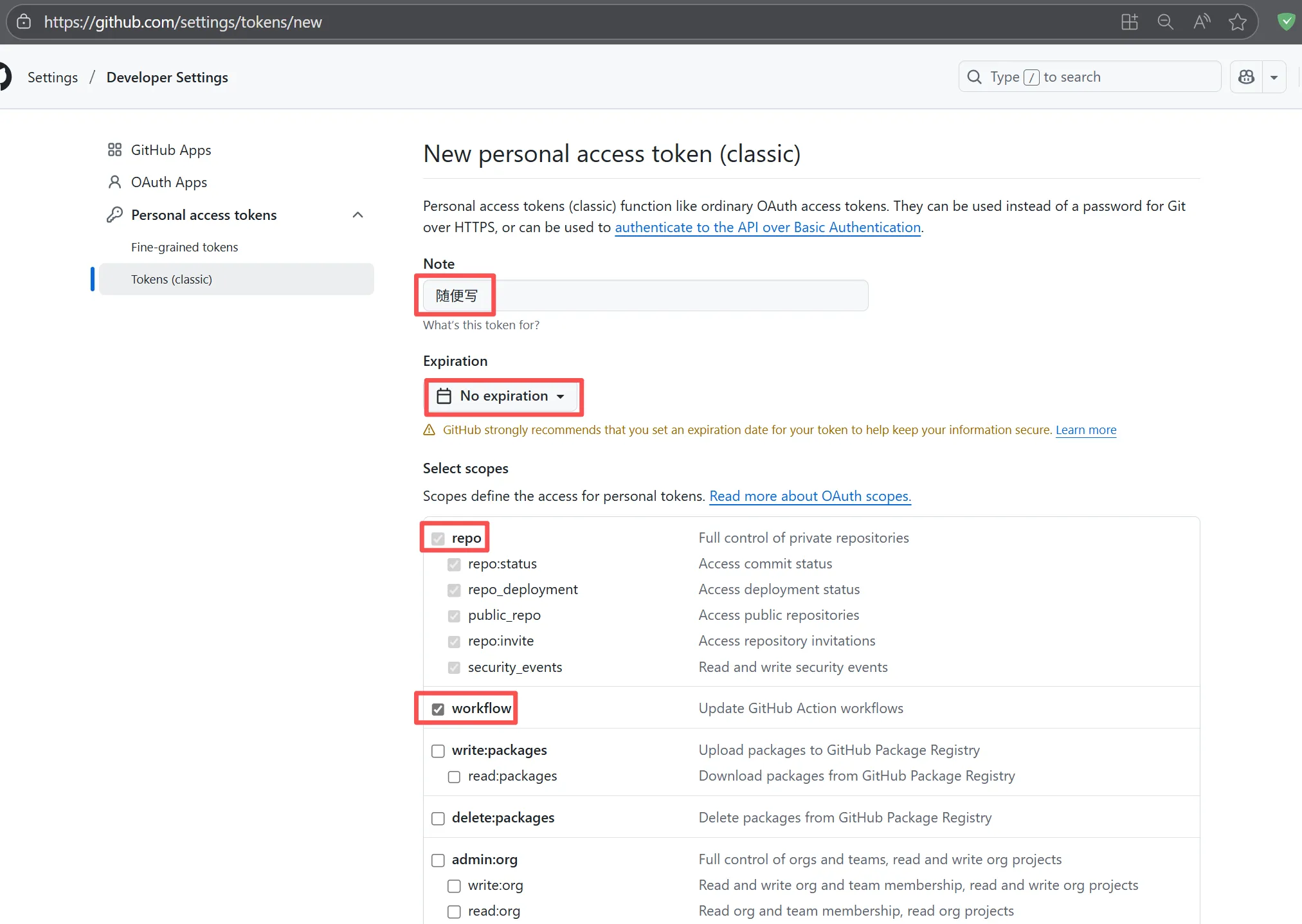
Task: Tick the admin:org scope checkbox
Action: [x=438, y=860]
